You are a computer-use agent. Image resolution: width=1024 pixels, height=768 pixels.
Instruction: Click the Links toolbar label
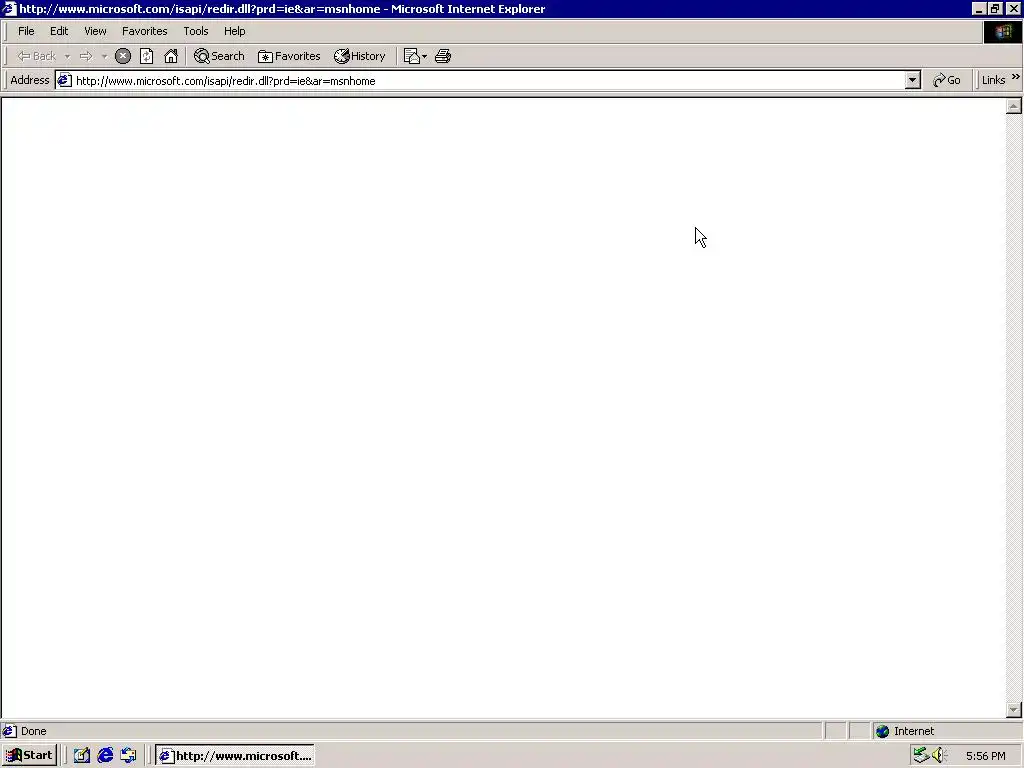coord(993,80)
